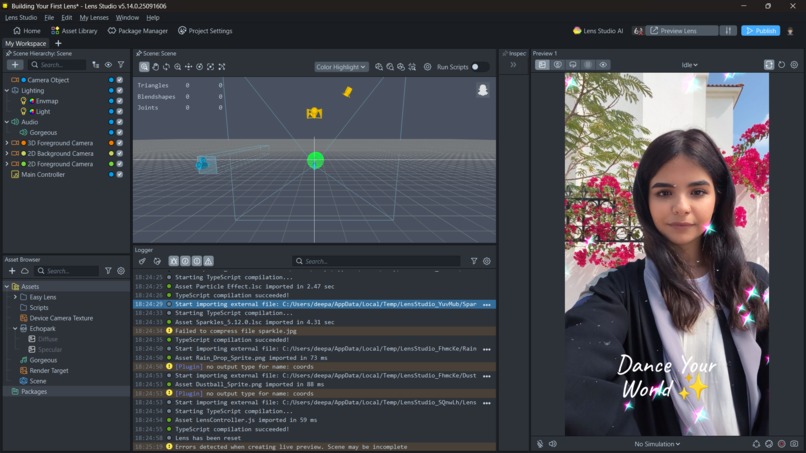This screenshot has height=453, width=806.
Task: Click the Snapchat ghost icon in scene
Action: pos(483,90)
